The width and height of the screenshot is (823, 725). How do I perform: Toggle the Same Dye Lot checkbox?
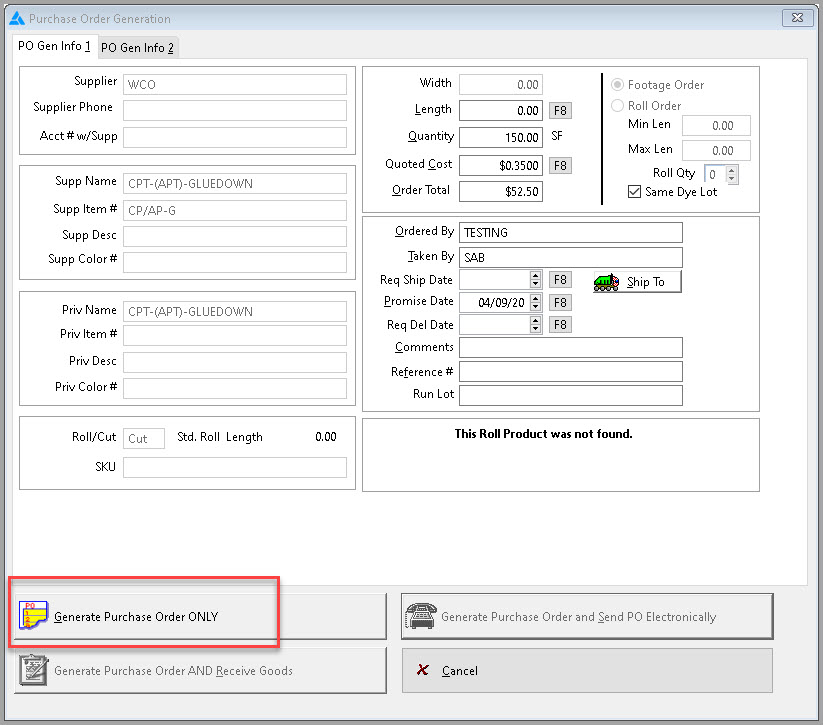coord(634,192)
